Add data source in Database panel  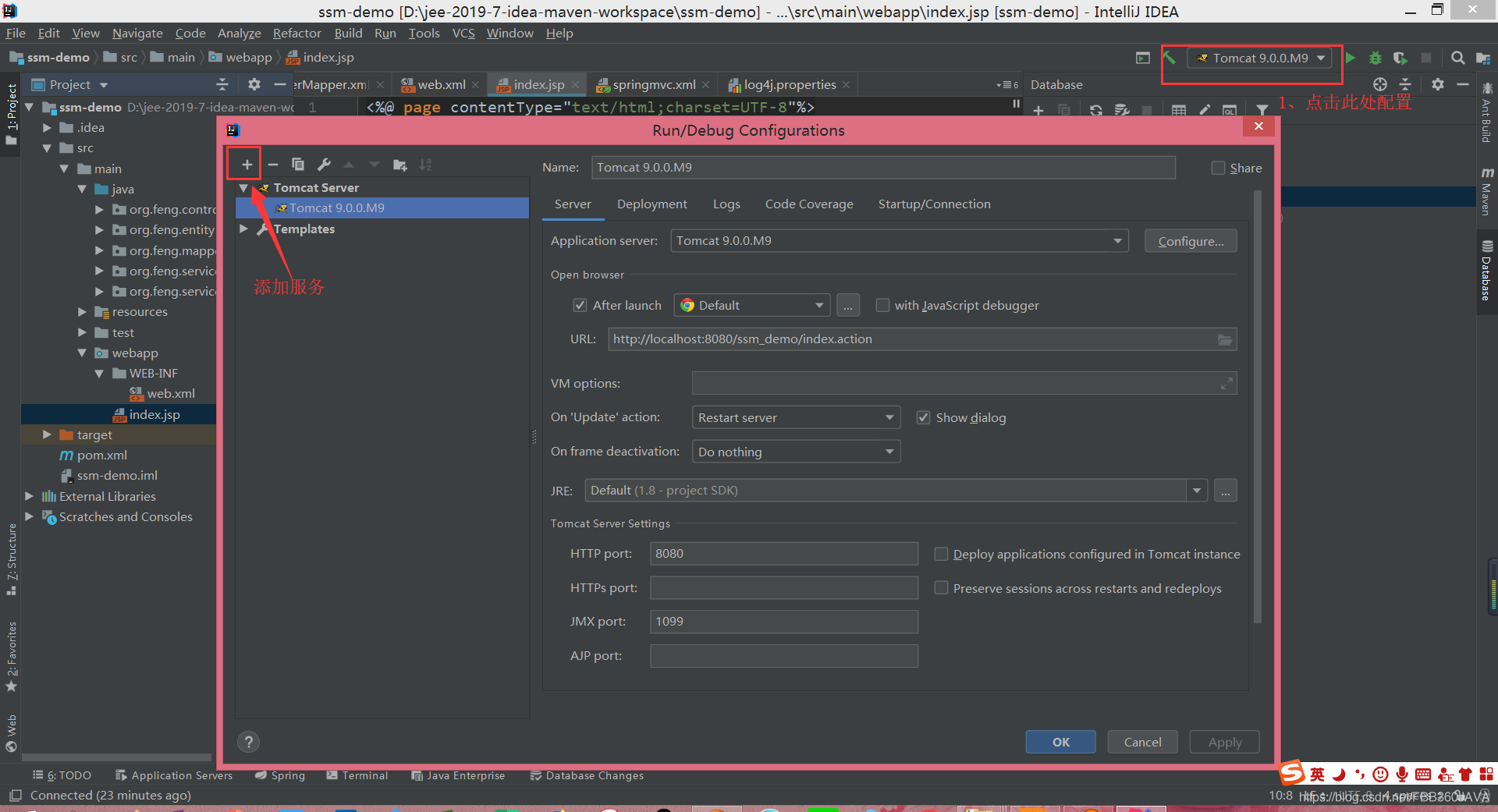click(x=1038, y=111)
